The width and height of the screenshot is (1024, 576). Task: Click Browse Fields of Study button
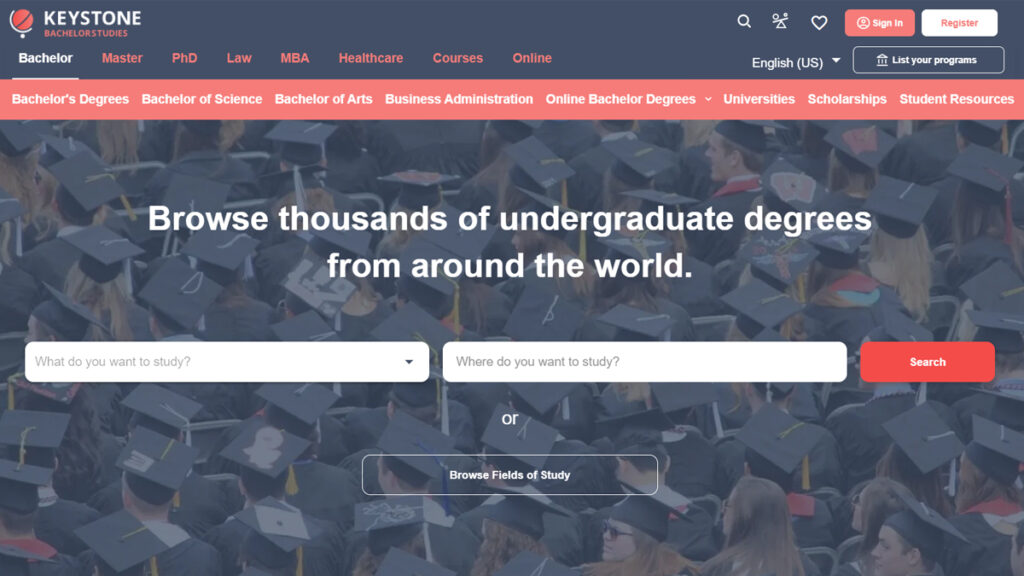509,475
